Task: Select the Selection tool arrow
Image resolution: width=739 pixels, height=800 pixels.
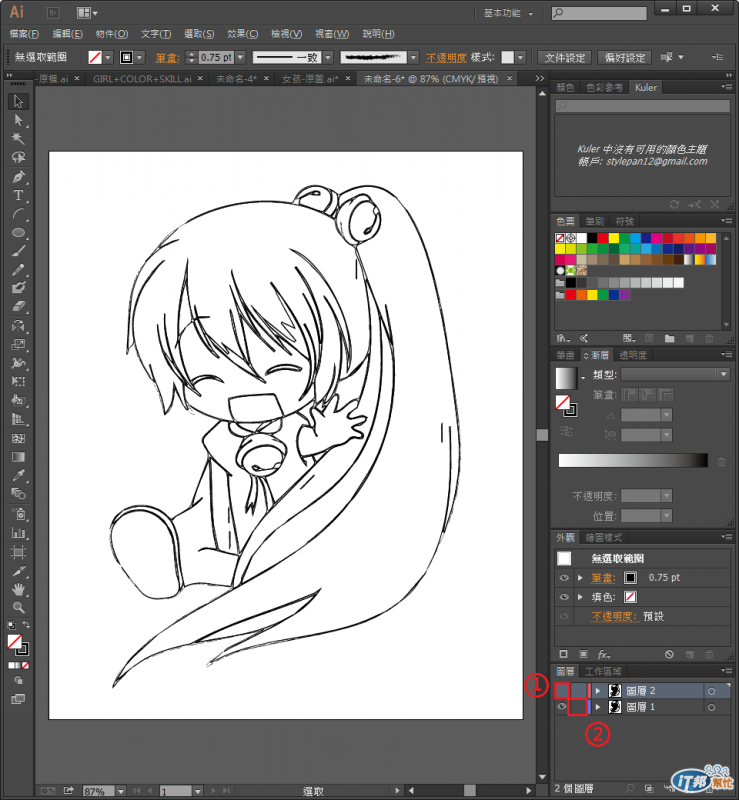Action: coord(18,101)
